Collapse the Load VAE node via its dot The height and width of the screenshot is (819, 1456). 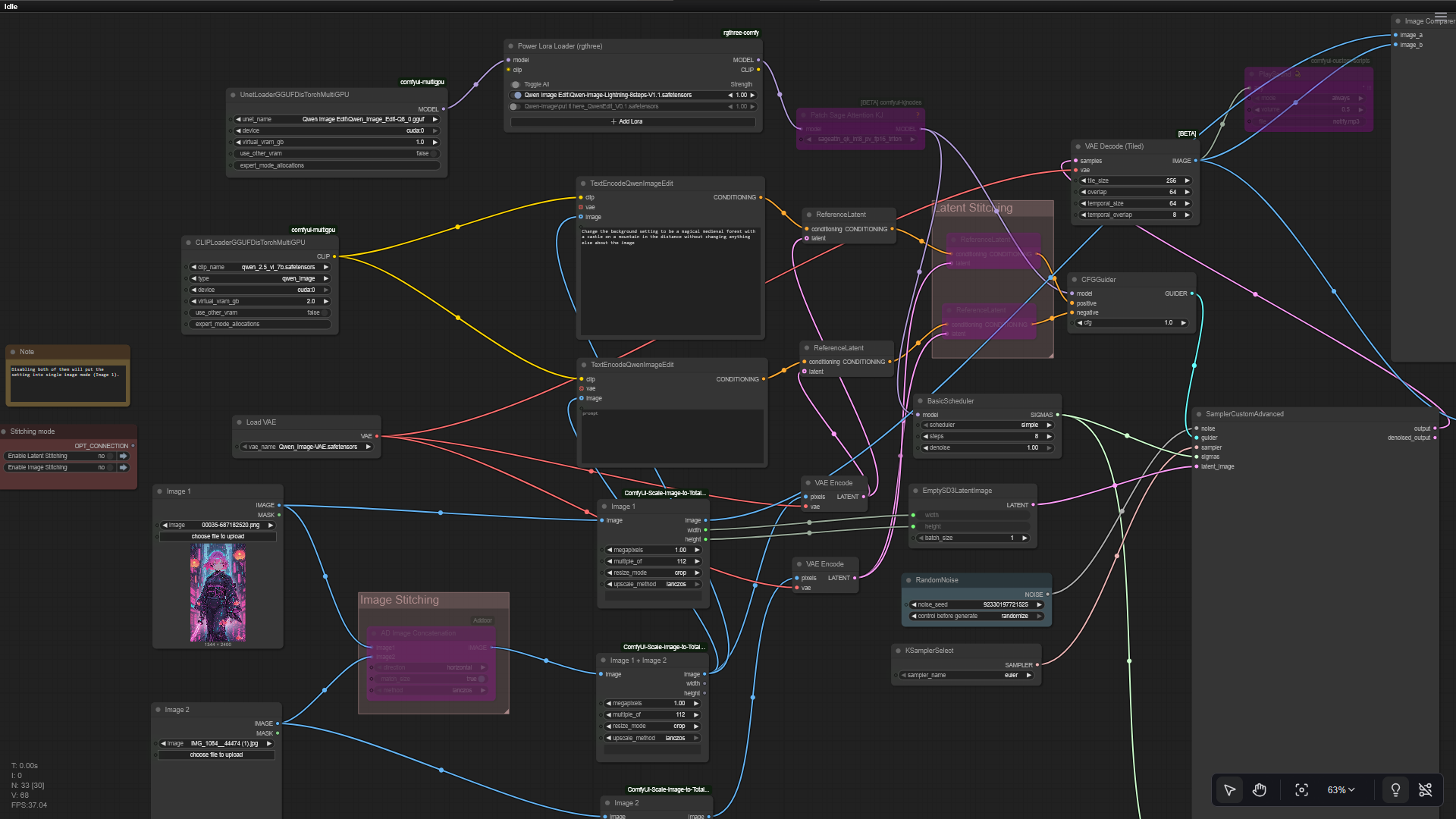coord(240,422)
